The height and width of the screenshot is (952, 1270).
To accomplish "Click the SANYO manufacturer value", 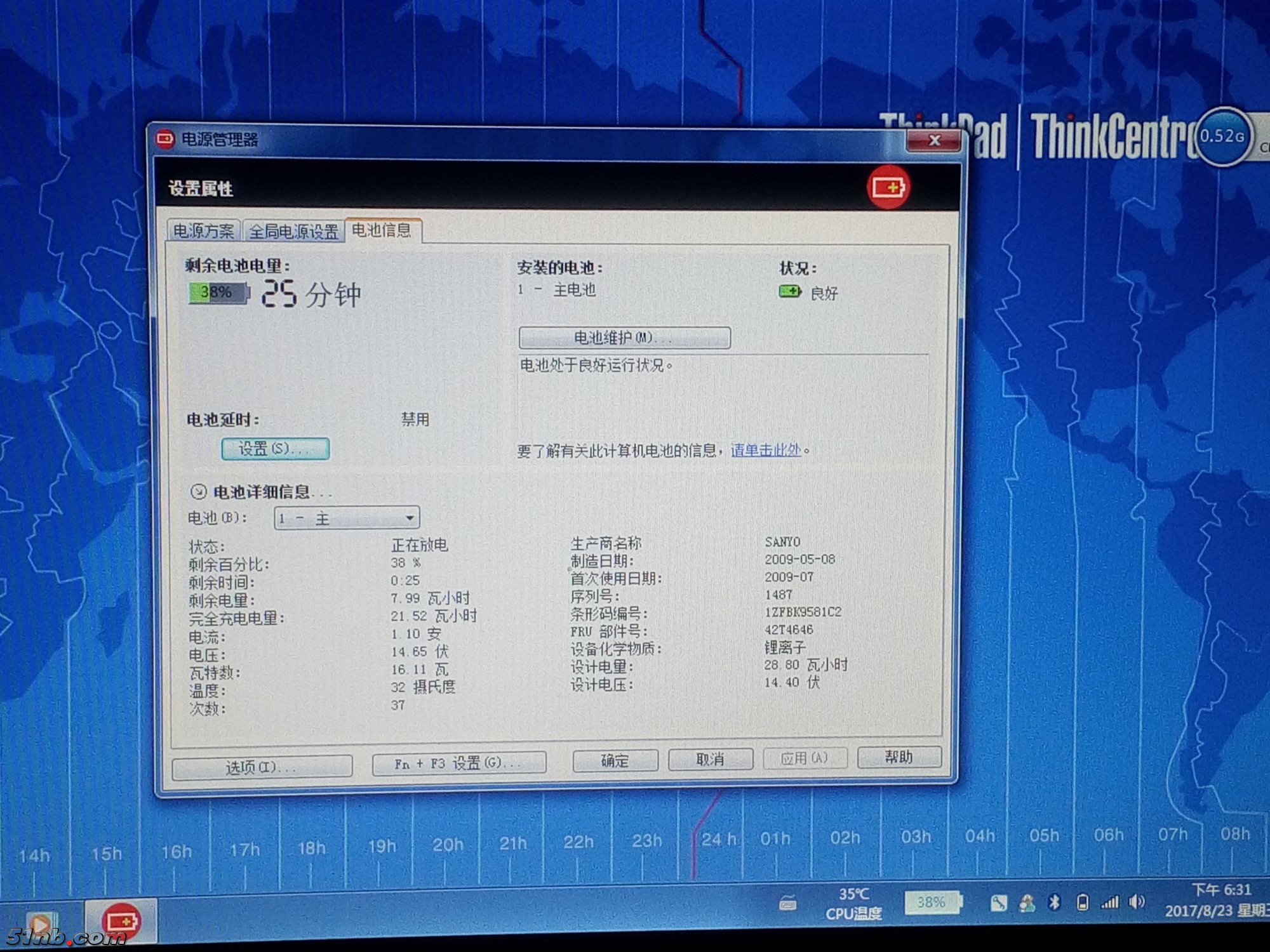I will coord(782,541).
